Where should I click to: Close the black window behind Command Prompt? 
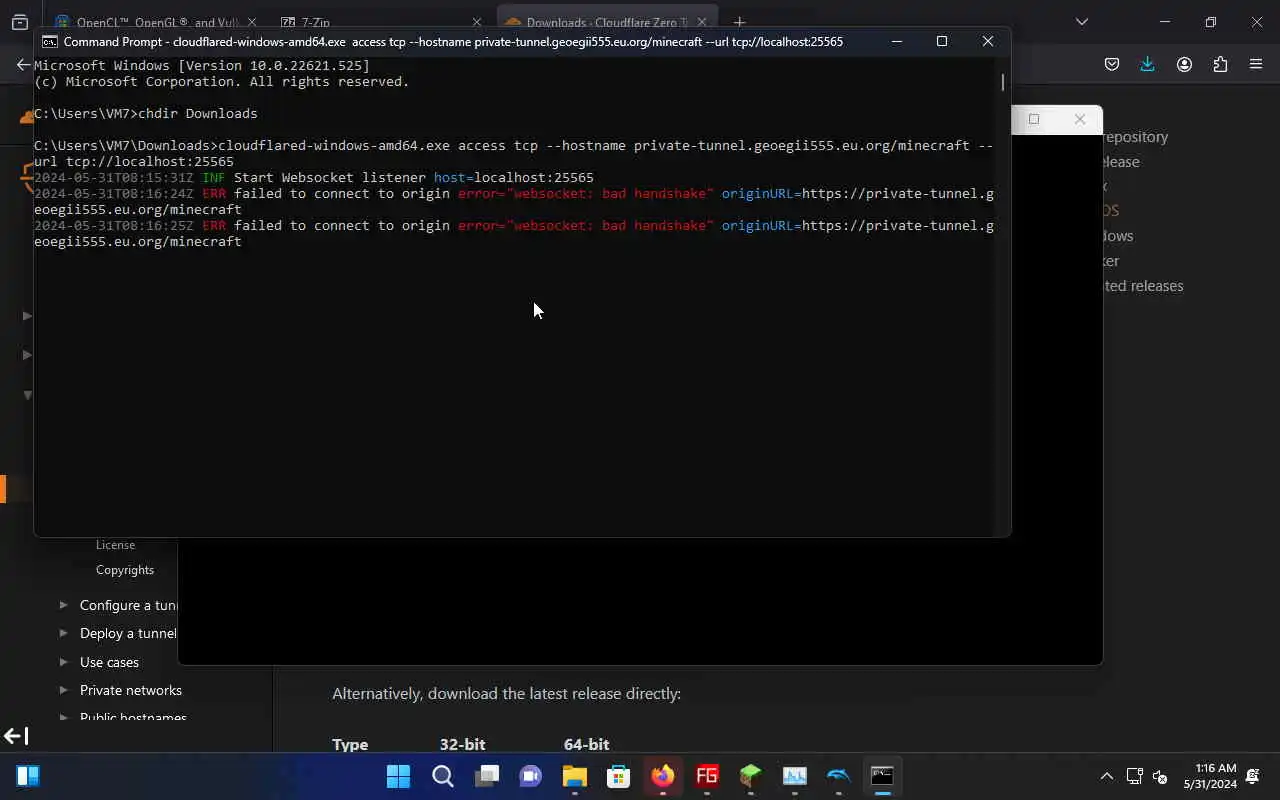click(1080, 119)
